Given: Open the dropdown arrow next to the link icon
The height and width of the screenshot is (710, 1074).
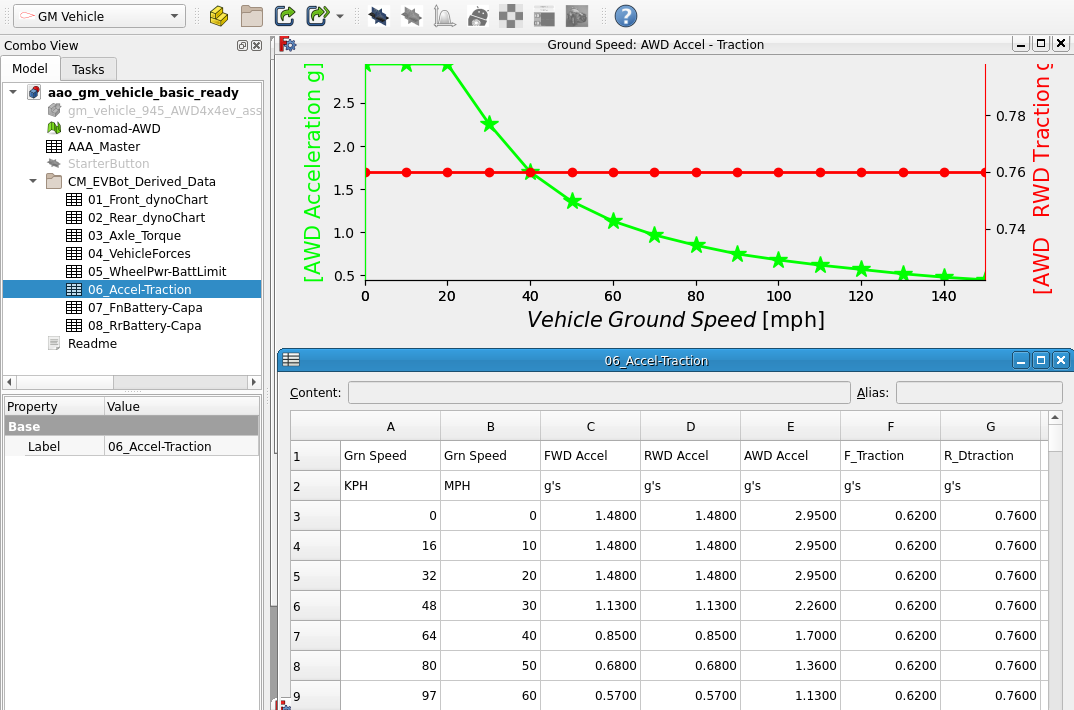Looking at the screenshot, I should click(340, 17).
